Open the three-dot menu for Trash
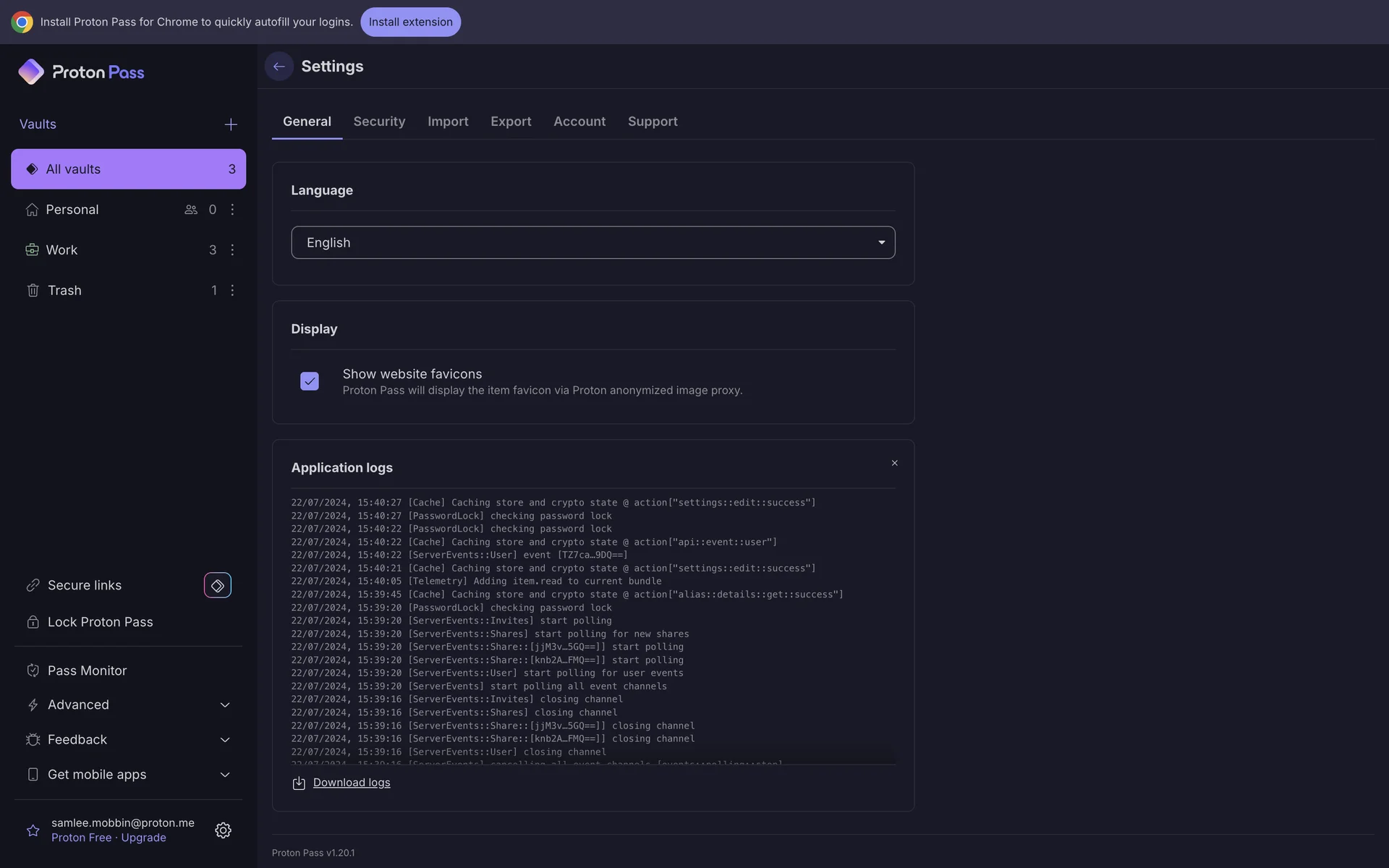The image size is (1389, 868). (x=232, y=290)
